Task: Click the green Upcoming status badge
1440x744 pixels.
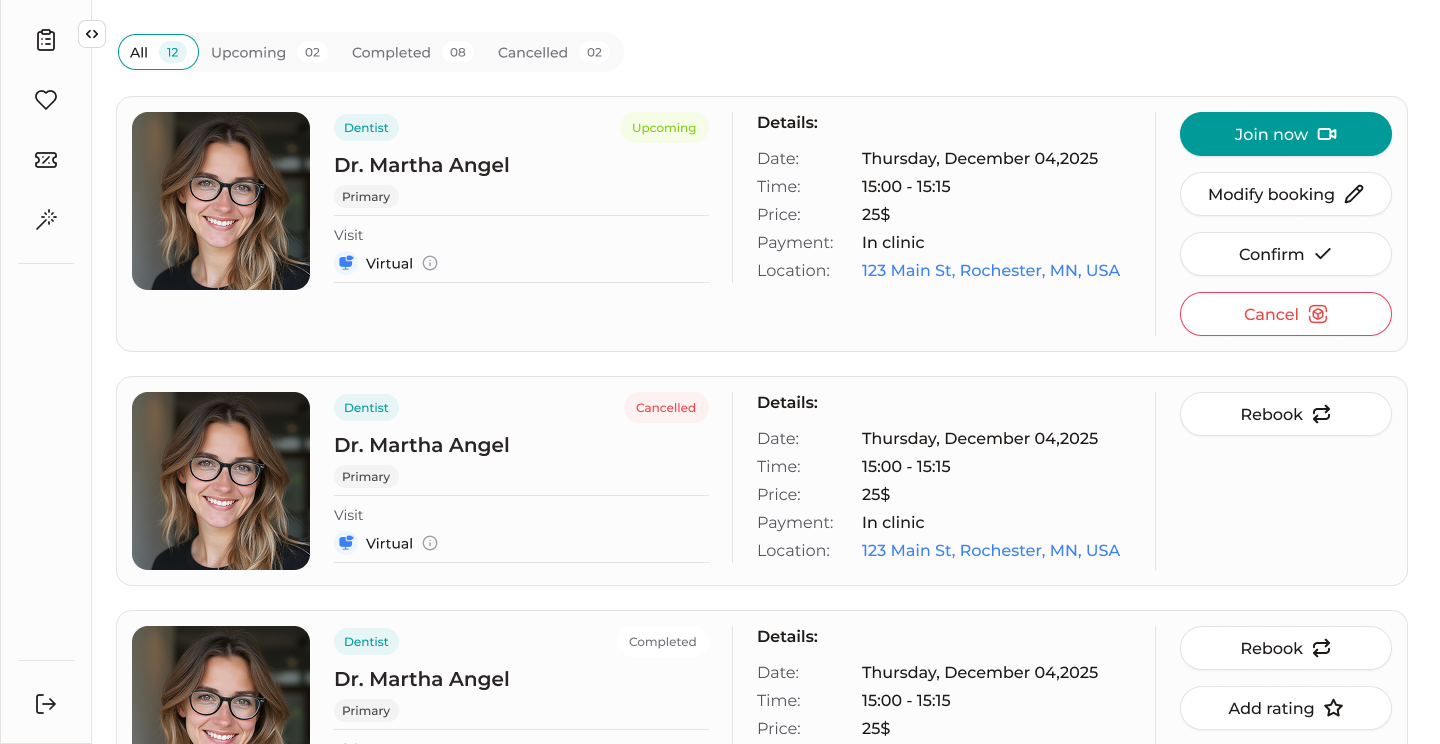Action: pos(664,128)
